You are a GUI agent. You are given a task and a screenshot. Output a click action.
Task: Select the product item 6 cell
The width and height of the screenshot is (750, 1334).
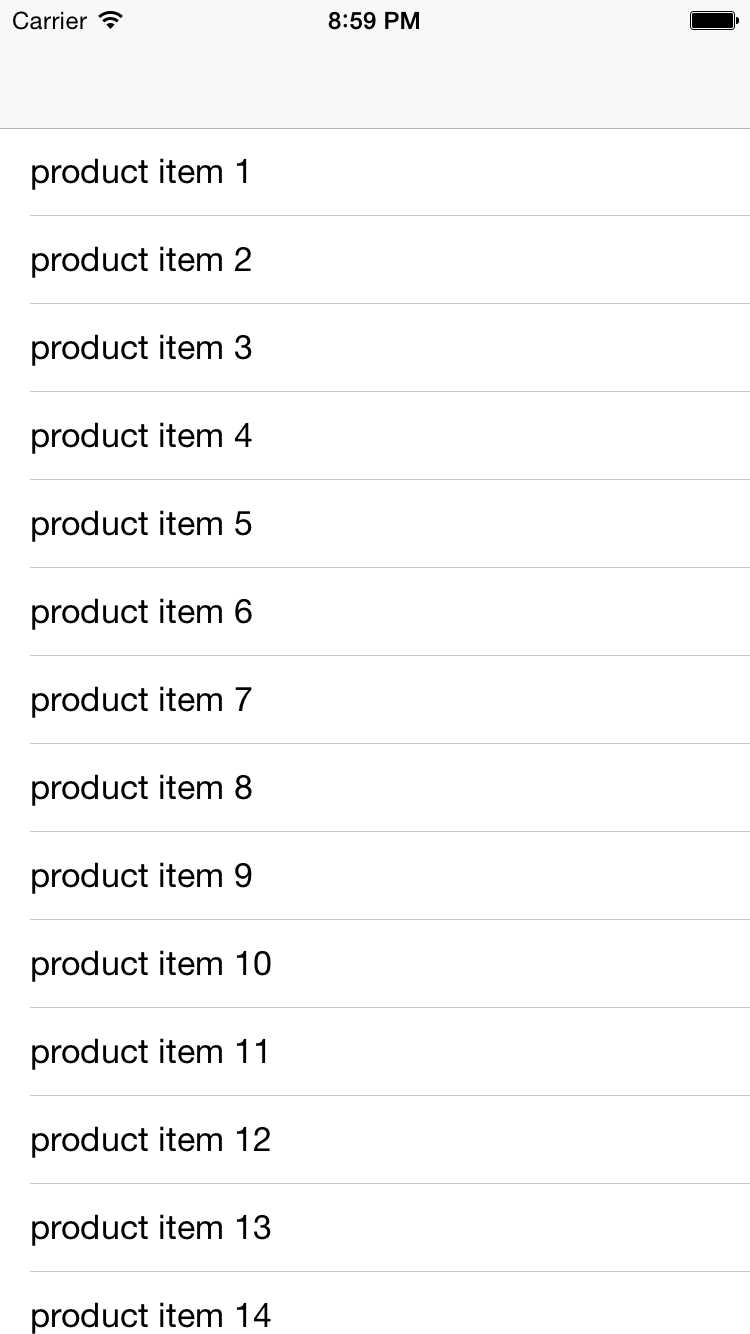point(141,612)
